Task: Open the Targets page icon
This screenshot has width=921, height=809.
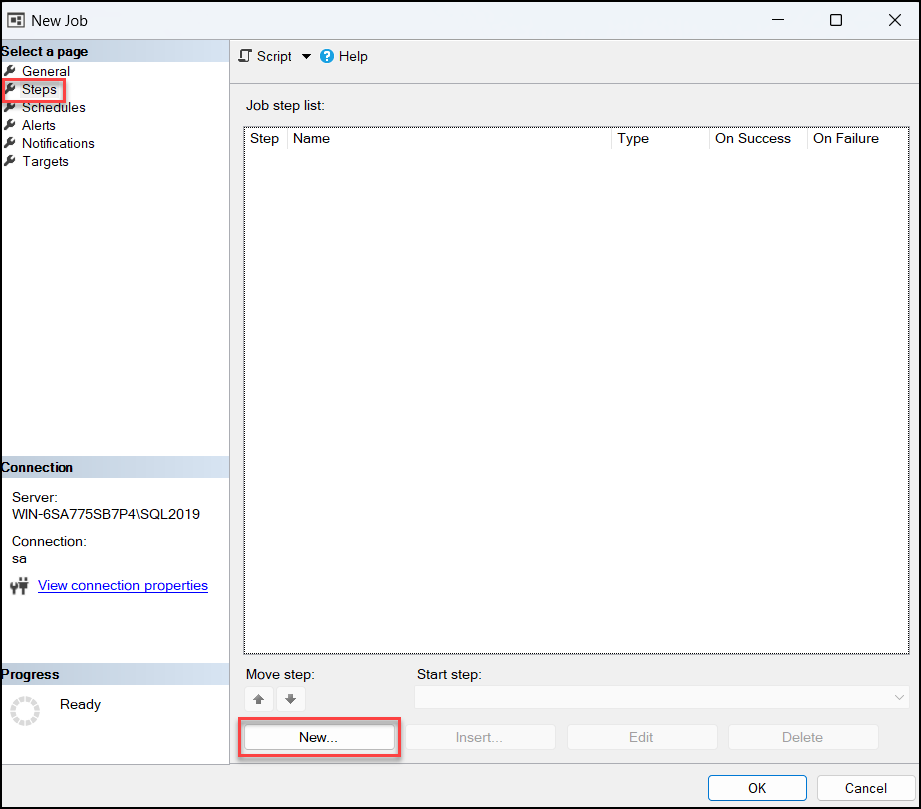Action: pos(9,161)
